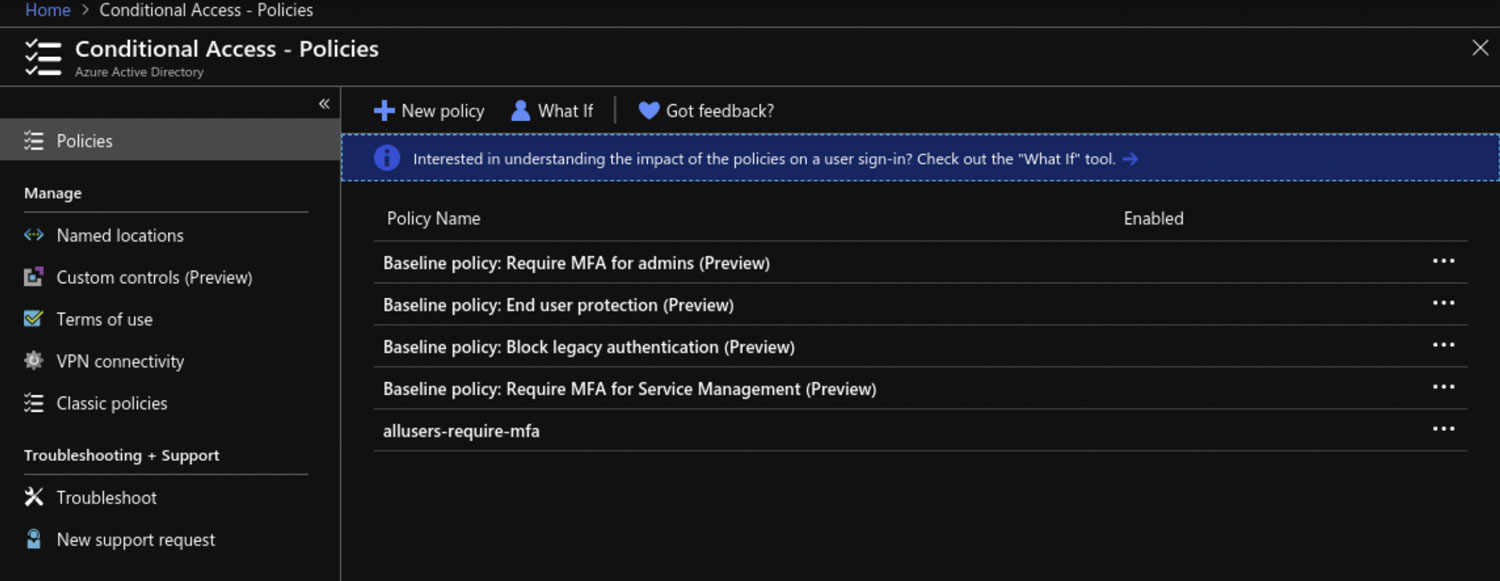
Task: Go to Home breadcrumb link
Action: point(48,10)
